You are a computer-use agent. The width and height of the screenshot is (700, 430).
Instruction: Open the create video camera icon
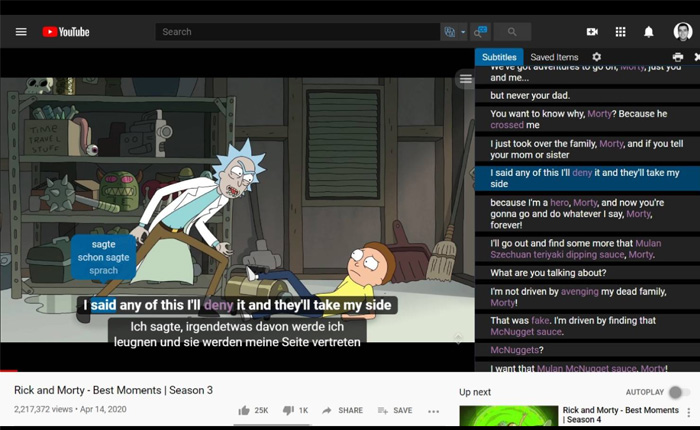(592, 32)
